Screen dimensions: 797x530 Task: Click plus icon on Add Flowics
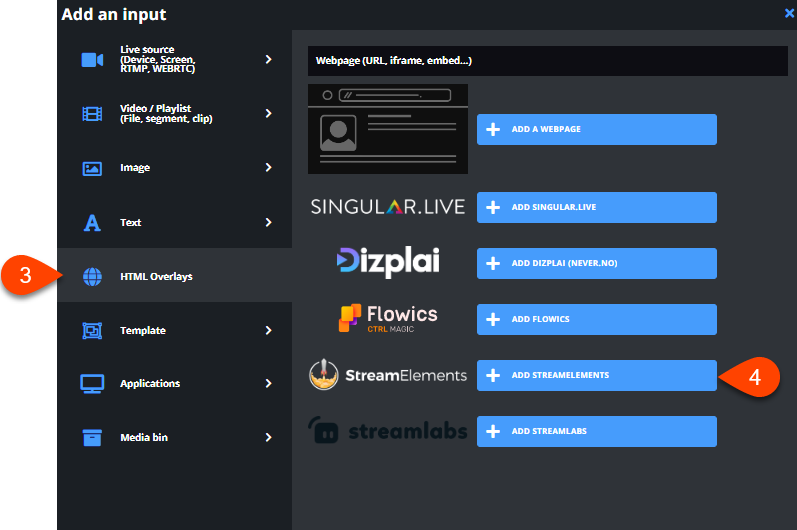493,319
